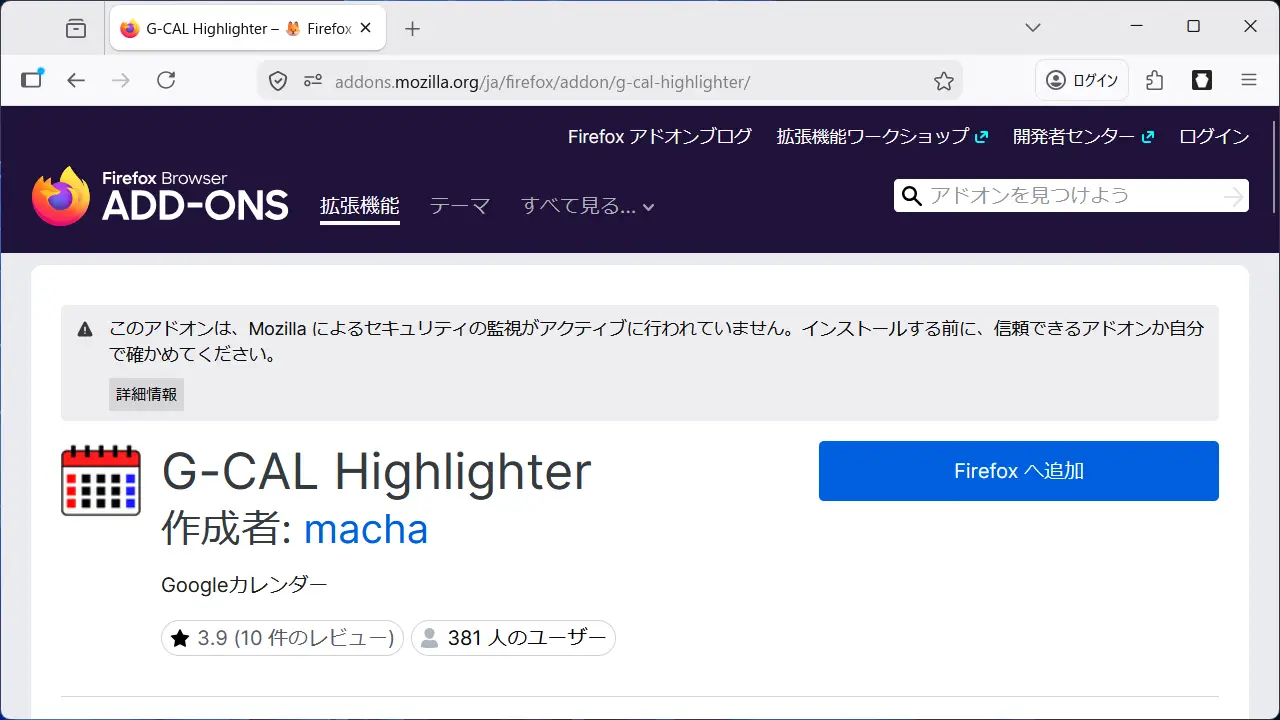Expand the すべて見る dropdown menu
1280x720 pixels.
(x=587, y=207)
